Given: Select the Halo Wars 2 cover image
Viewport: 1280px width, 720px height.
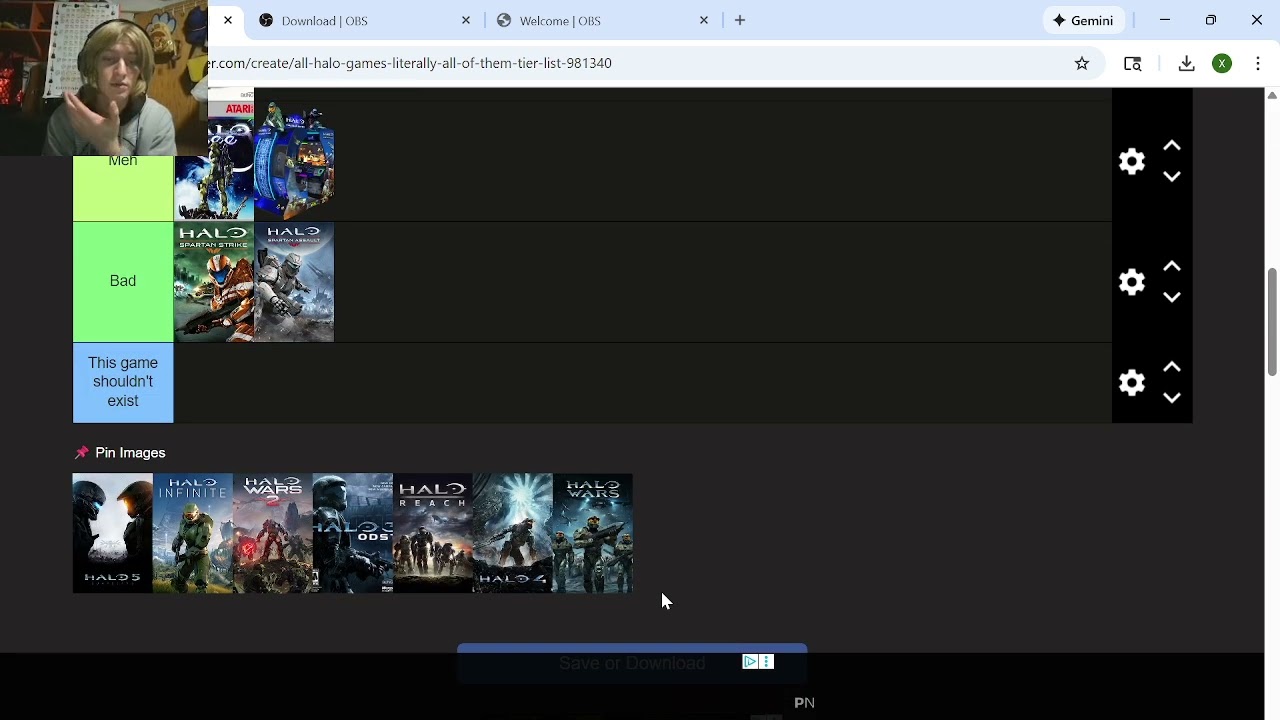Looking at the screenshot, I should click(273, 533).
